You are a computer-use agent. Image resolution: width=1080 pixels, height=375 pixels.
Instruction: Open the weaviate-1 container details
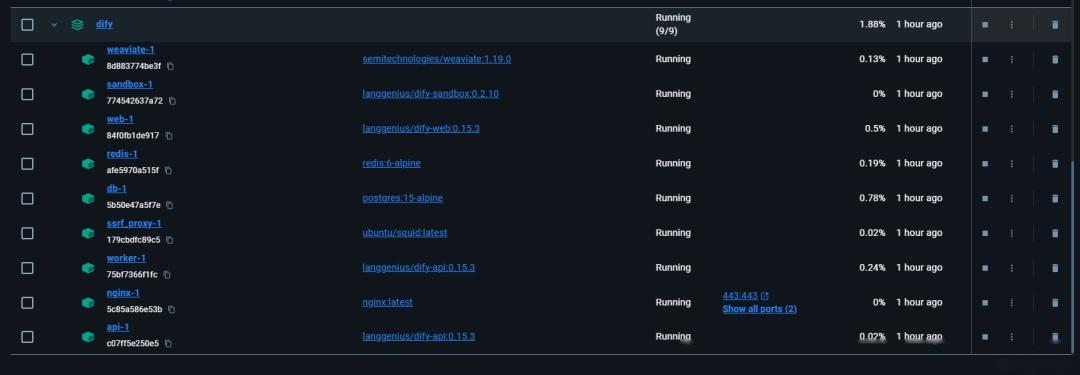130,50
